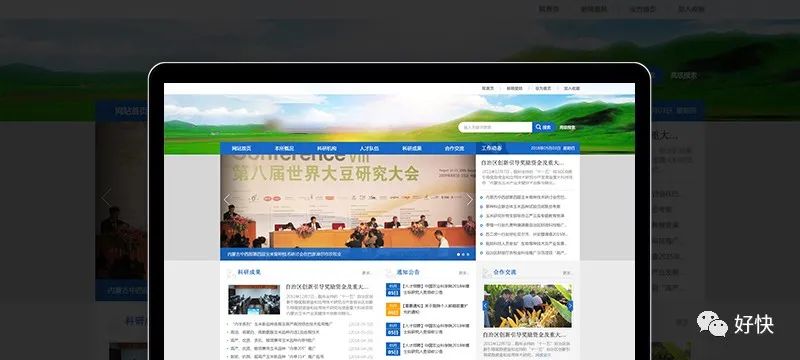Click the keyword search input field
Image resolution: width=800 pixels, height=360 pixels.
(x=495, y=127)
